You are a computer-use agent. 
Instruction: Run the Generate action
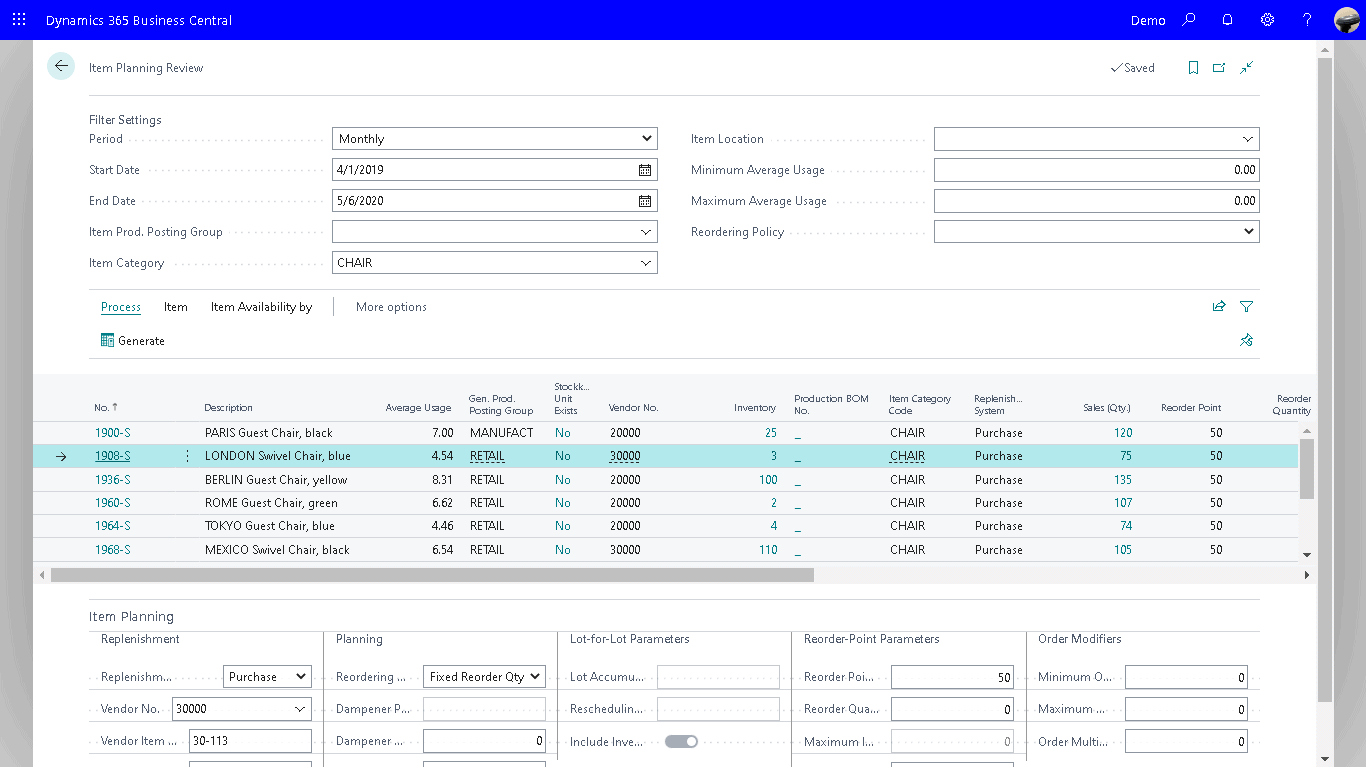133,341
